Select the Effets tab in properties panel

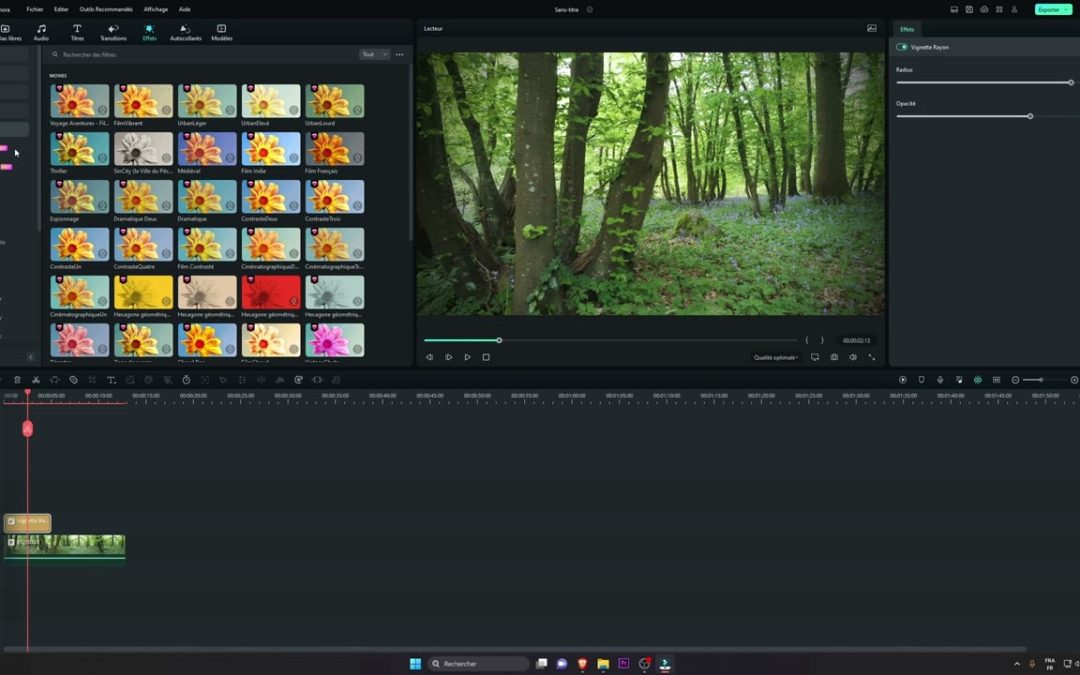(x=907, y=29)
